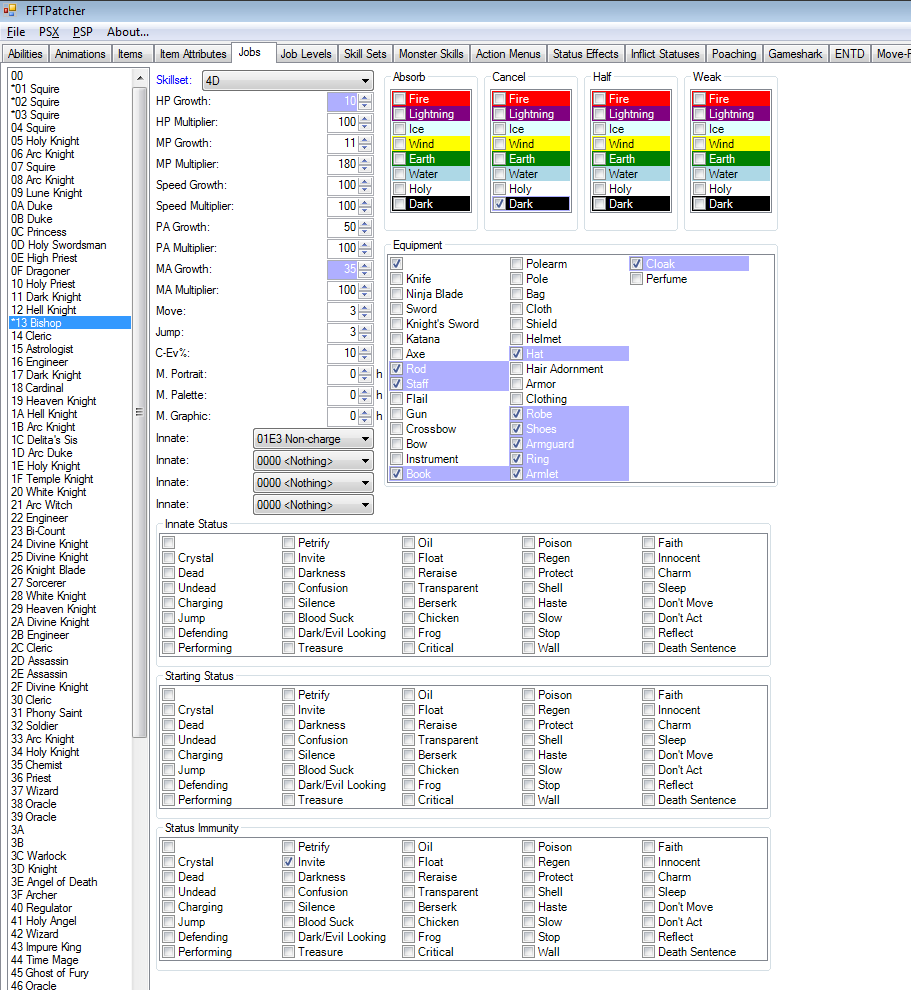
Task: Uncheck the Cloak equipment checkbox
Action: pyautogui.click(x=636, y=264)
